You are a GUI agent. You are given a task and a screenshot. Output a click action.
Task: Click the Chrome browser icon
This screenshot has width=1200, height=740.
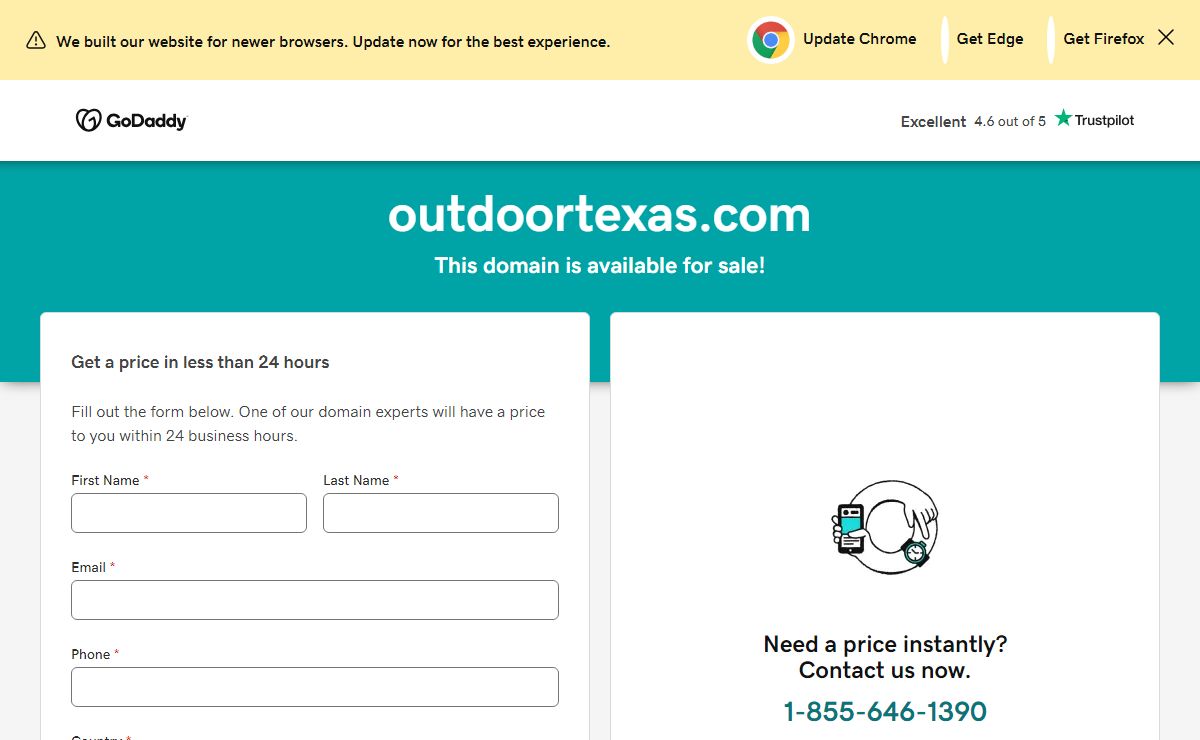(x=770, y=40)
